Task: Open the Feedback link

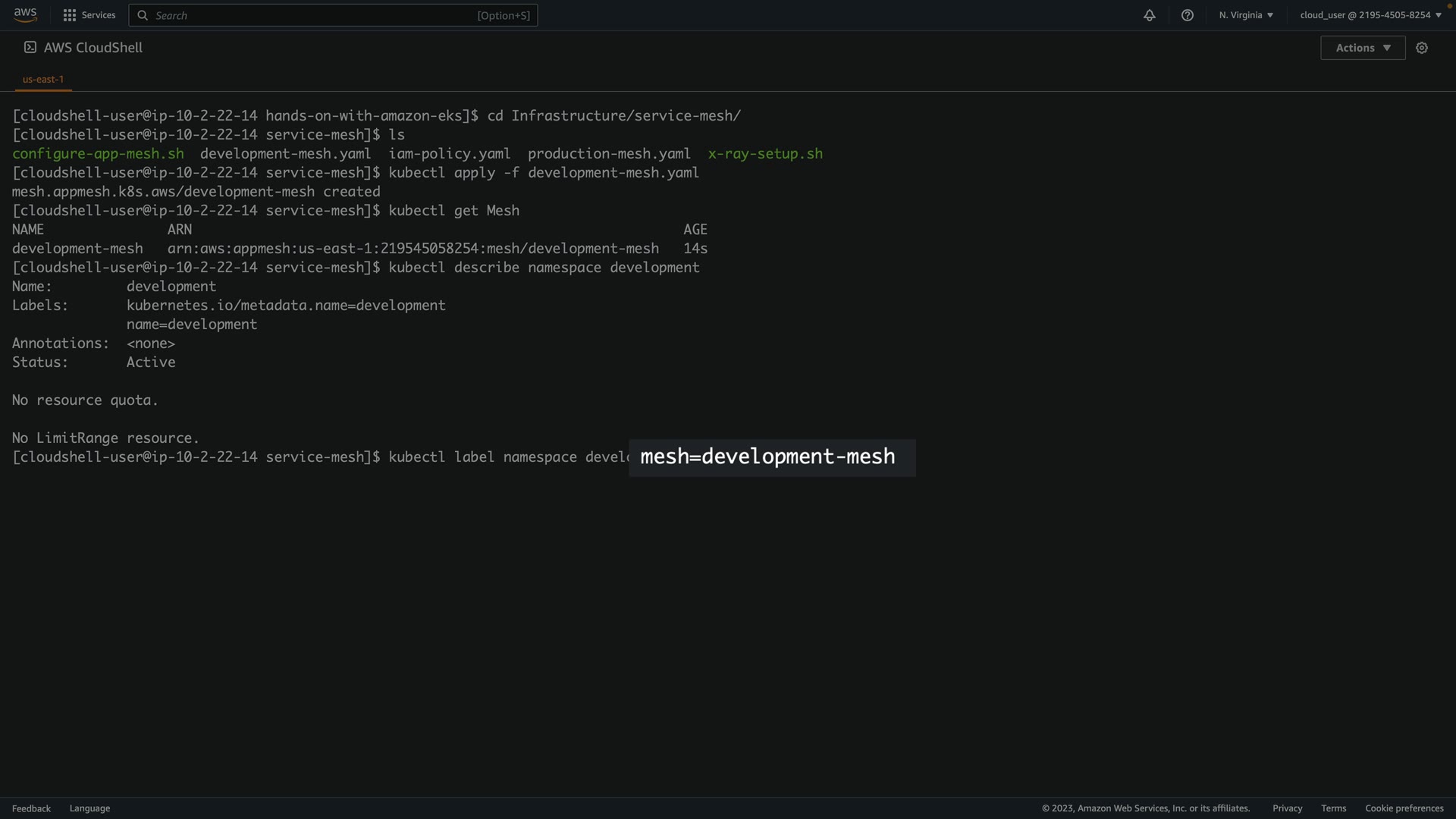Action: pyautogui.click(x=31, y=808)
